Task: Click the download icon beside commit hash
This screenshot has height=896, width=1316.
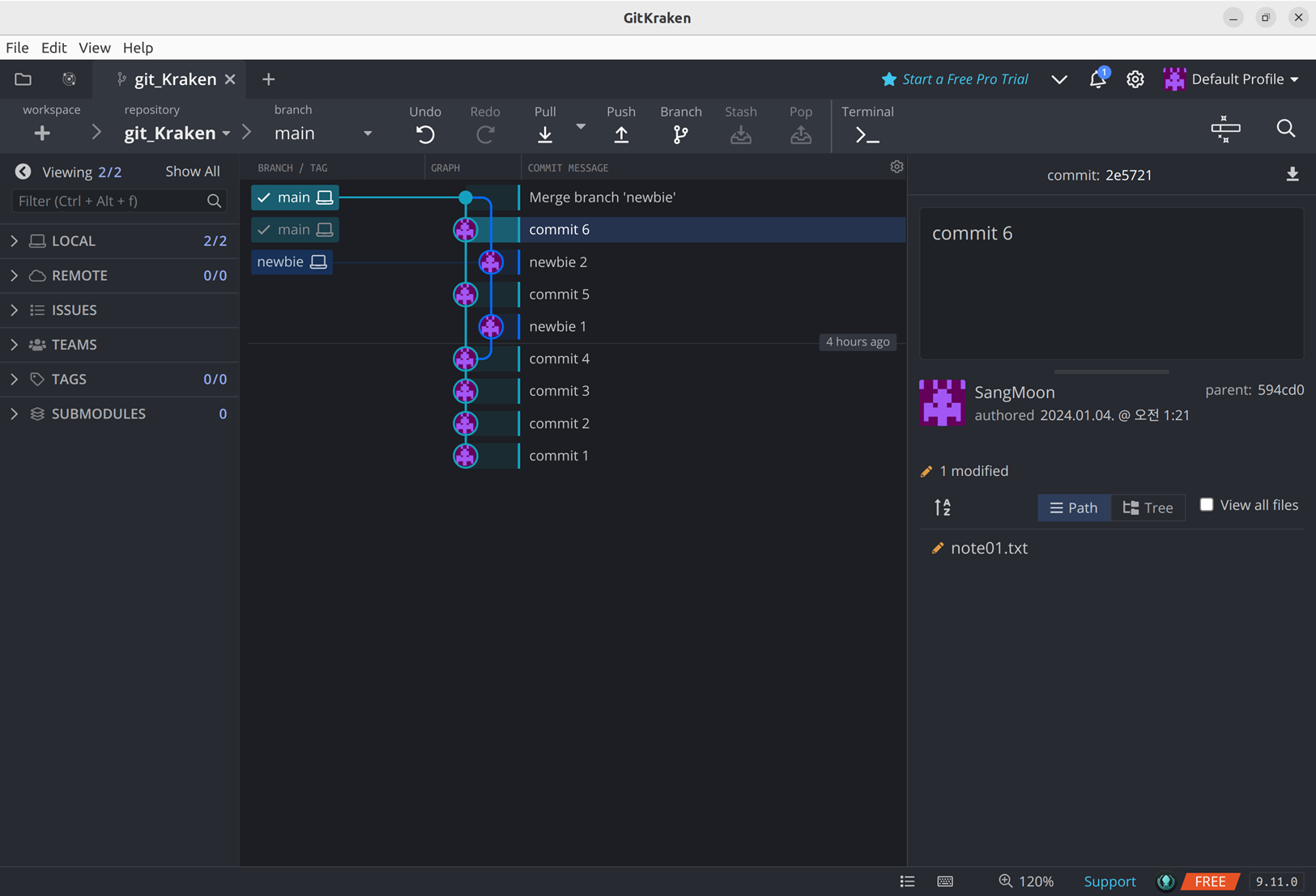Action: tap(1293, 174)
